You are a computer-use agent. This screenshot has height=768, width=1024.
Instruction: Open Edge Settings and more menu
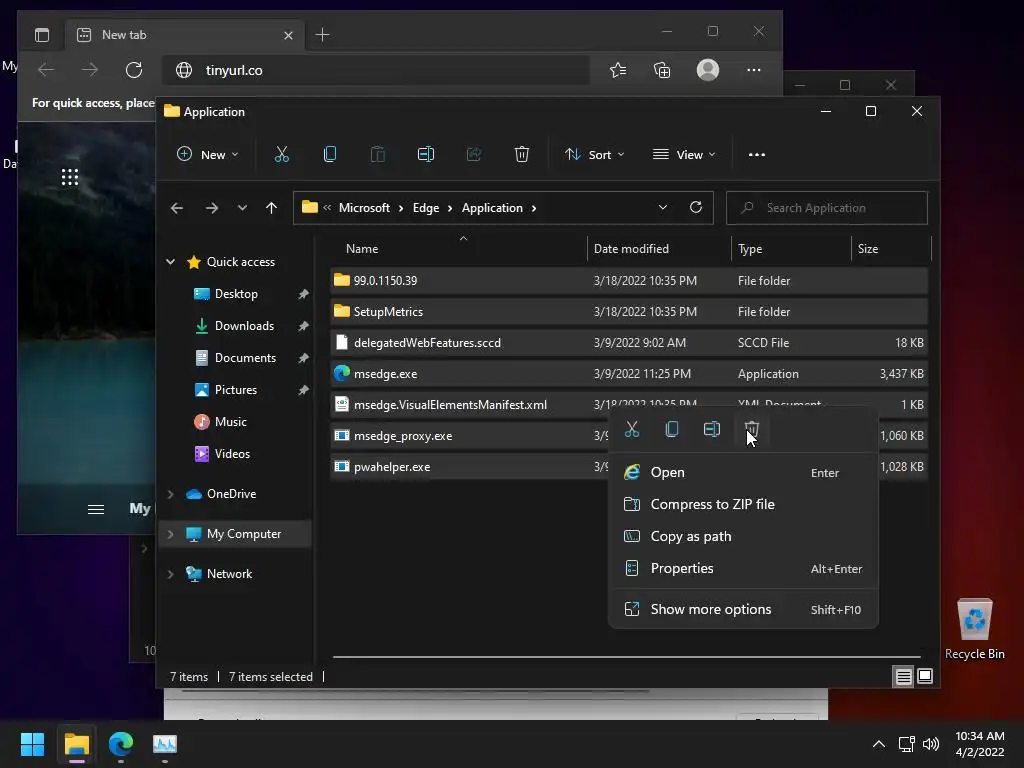click(754, 70)
